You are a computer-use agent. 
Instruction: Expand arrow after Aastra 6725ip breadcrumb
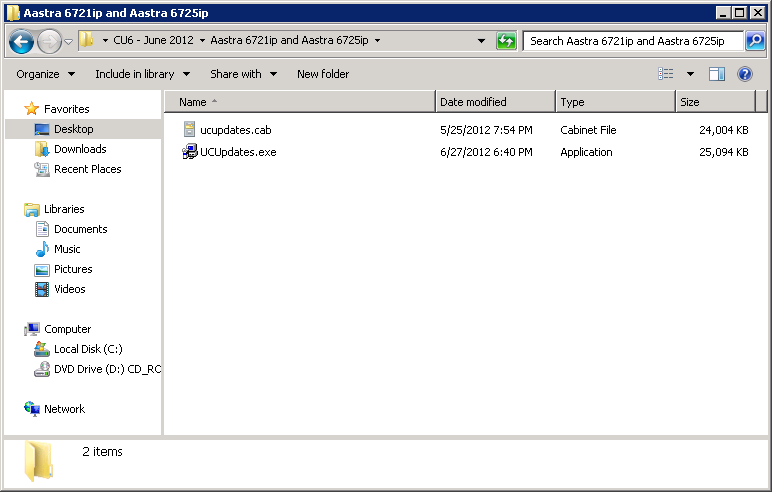point(377,41)
